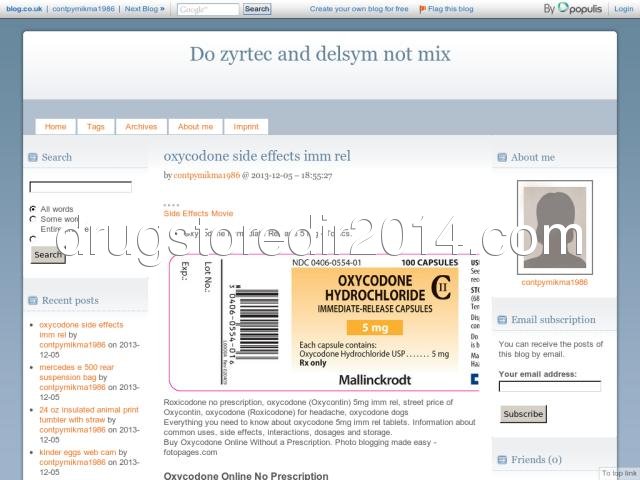The image size is (640, 480).
Task: Open recent post oxycodone side effects imm rel
Action: 81,329
